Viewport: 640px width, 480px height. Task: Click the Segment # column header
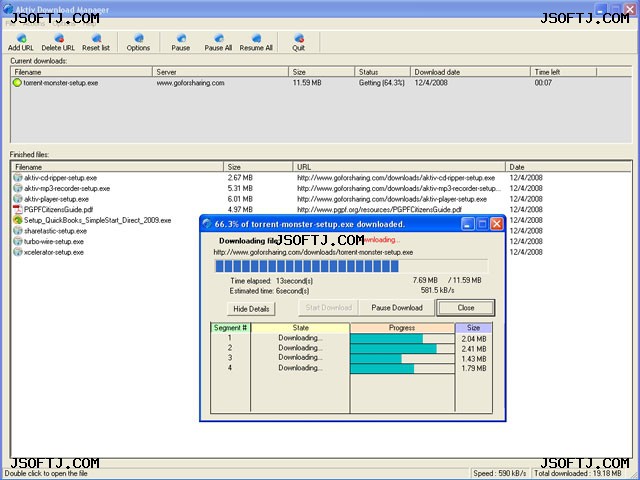pos(230,328)
